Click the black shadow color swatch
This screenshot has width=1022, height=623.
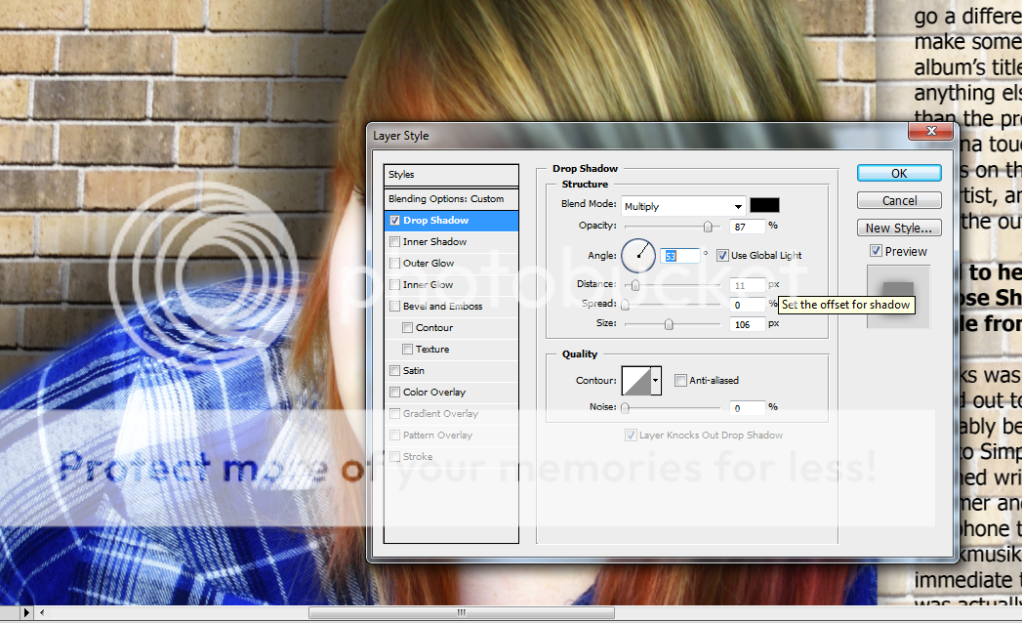tap(764, 206)
